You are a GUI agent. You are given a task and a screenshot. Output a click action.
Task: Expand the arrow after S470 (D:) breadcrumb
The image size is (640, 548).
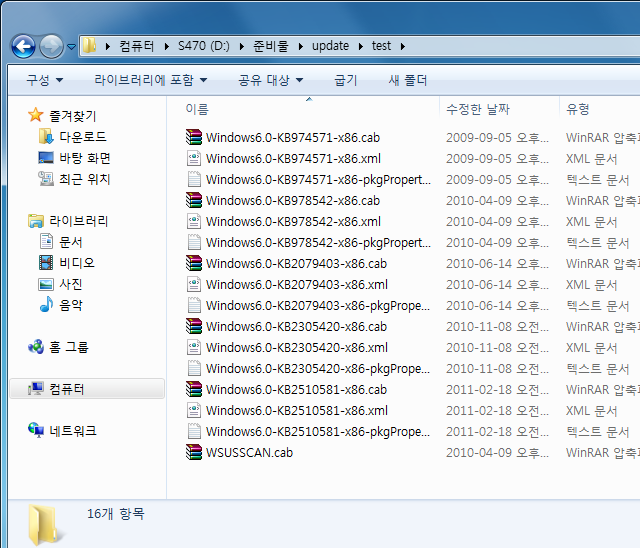(x=242, y=47)
